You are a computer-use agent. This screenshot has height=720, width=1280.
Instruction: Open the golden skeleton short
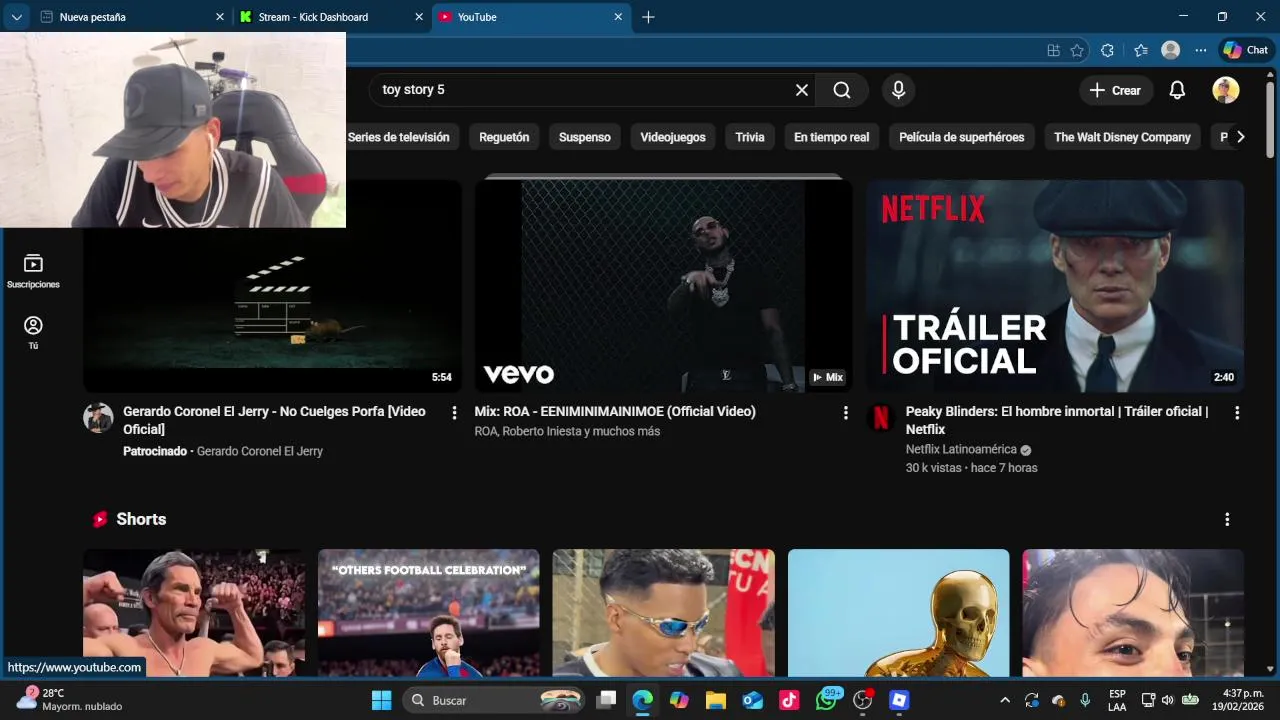pos(898,613)
